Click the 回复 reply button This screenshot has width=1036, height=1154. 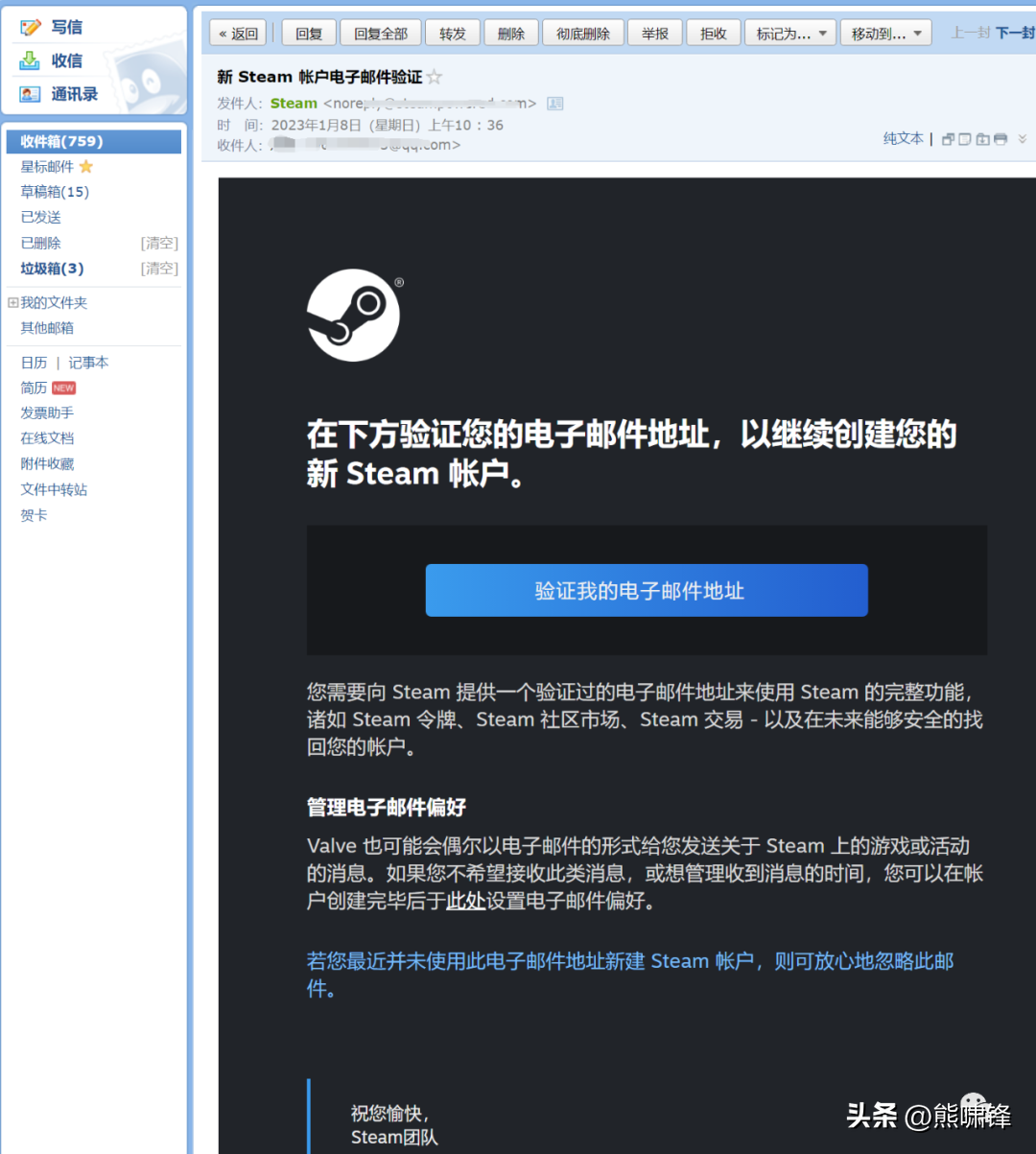coord(309,34)
